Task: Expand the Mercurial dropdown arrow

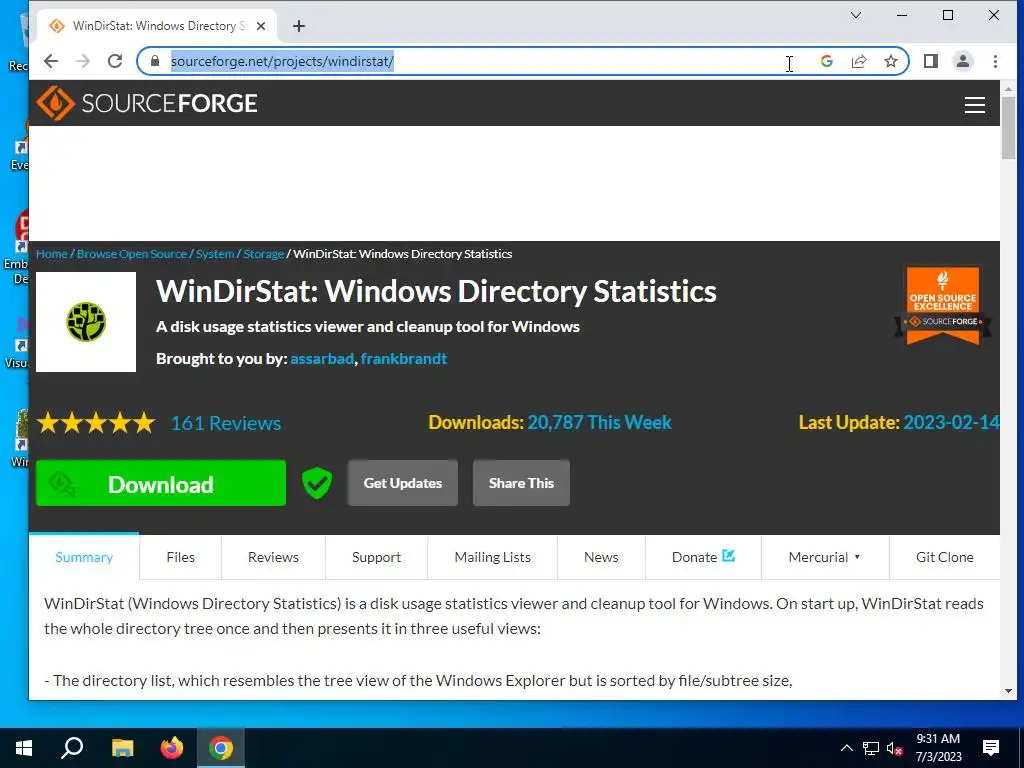Action: click(857, 557)
